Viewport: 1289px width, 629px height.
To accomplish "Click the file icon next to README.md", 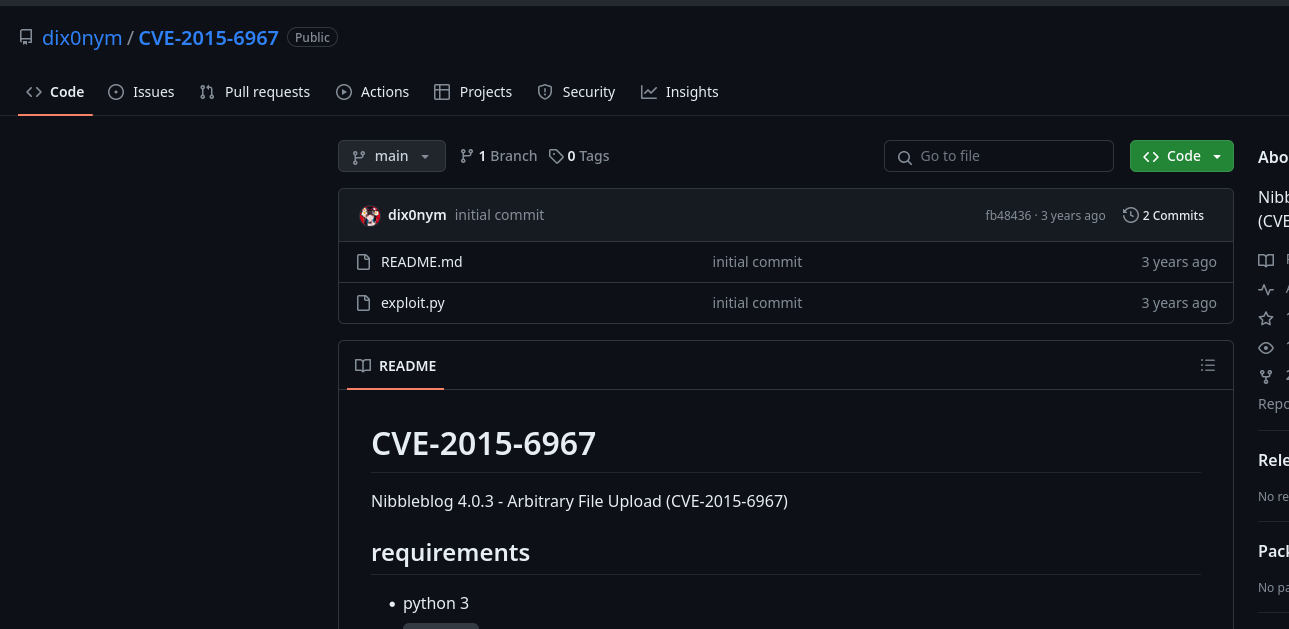I will (x=364, y=262).
